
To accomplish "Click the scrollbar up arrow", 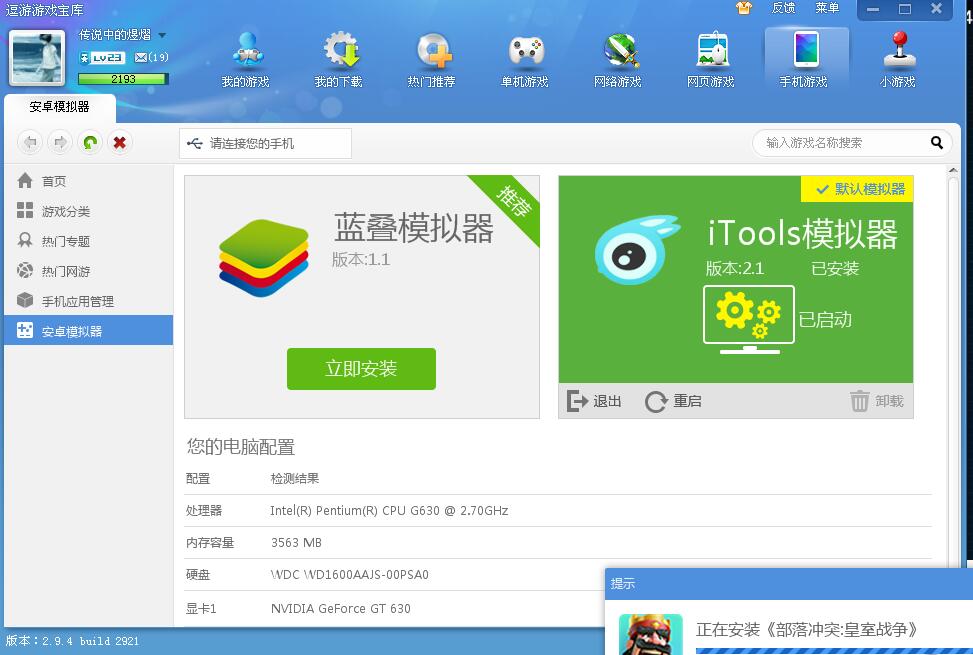I will pyautogui.click(x=953, y=171).
